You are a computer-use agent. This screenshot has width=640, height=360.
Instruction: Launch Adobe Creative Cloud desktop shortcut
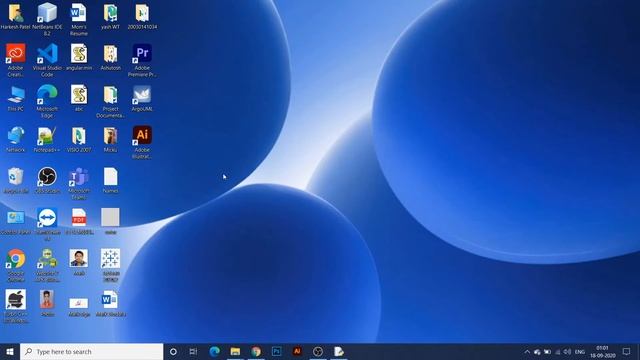[16, 54]
